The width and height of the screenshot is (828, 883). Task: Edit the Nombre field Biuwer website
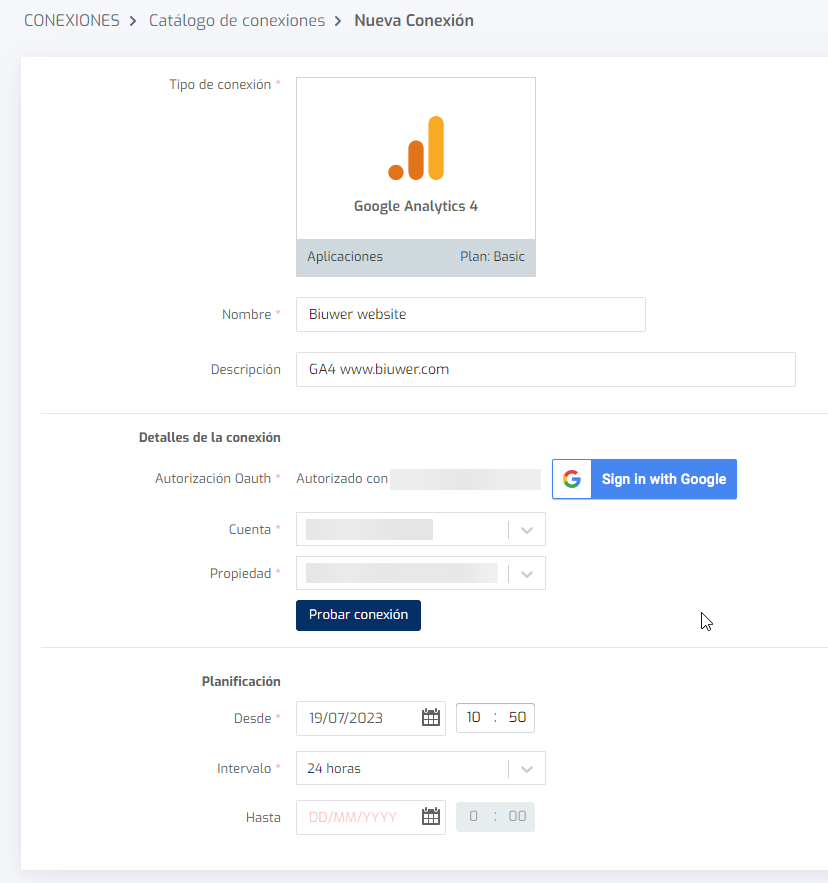(471, 314)
